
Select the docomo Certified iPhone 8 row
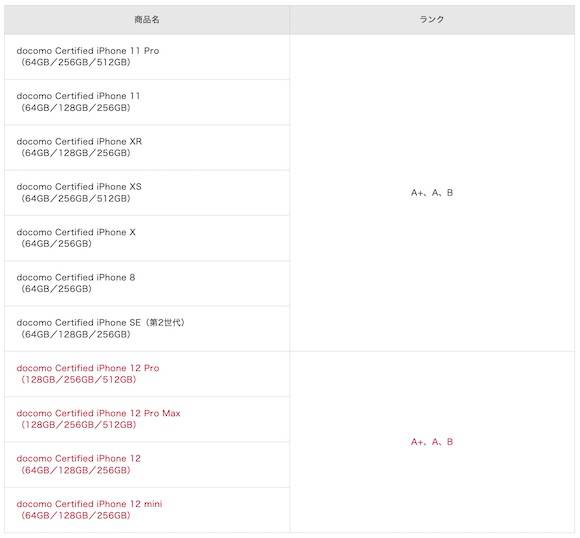[147, 283]
